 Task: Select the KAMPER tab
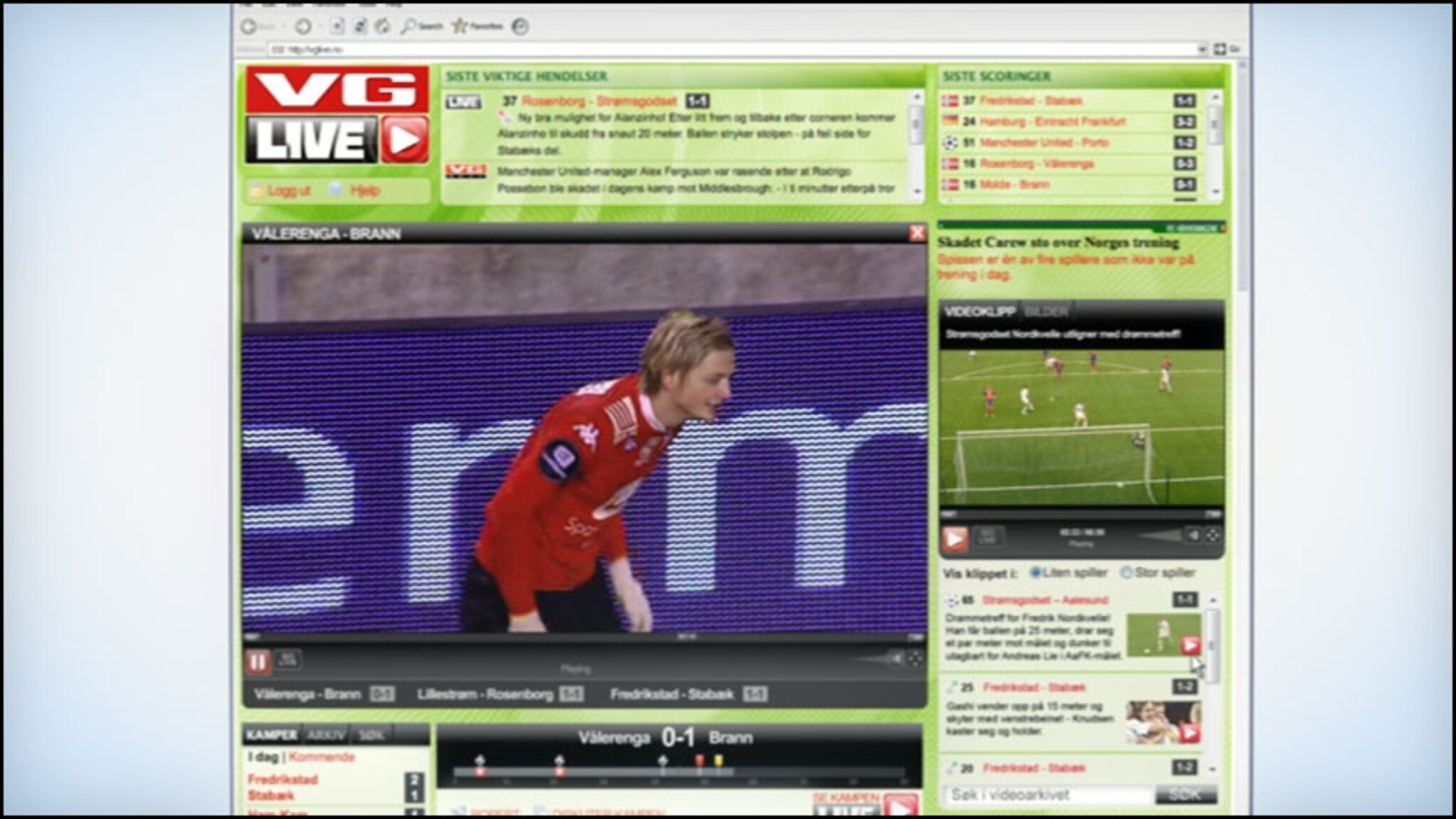271,734
